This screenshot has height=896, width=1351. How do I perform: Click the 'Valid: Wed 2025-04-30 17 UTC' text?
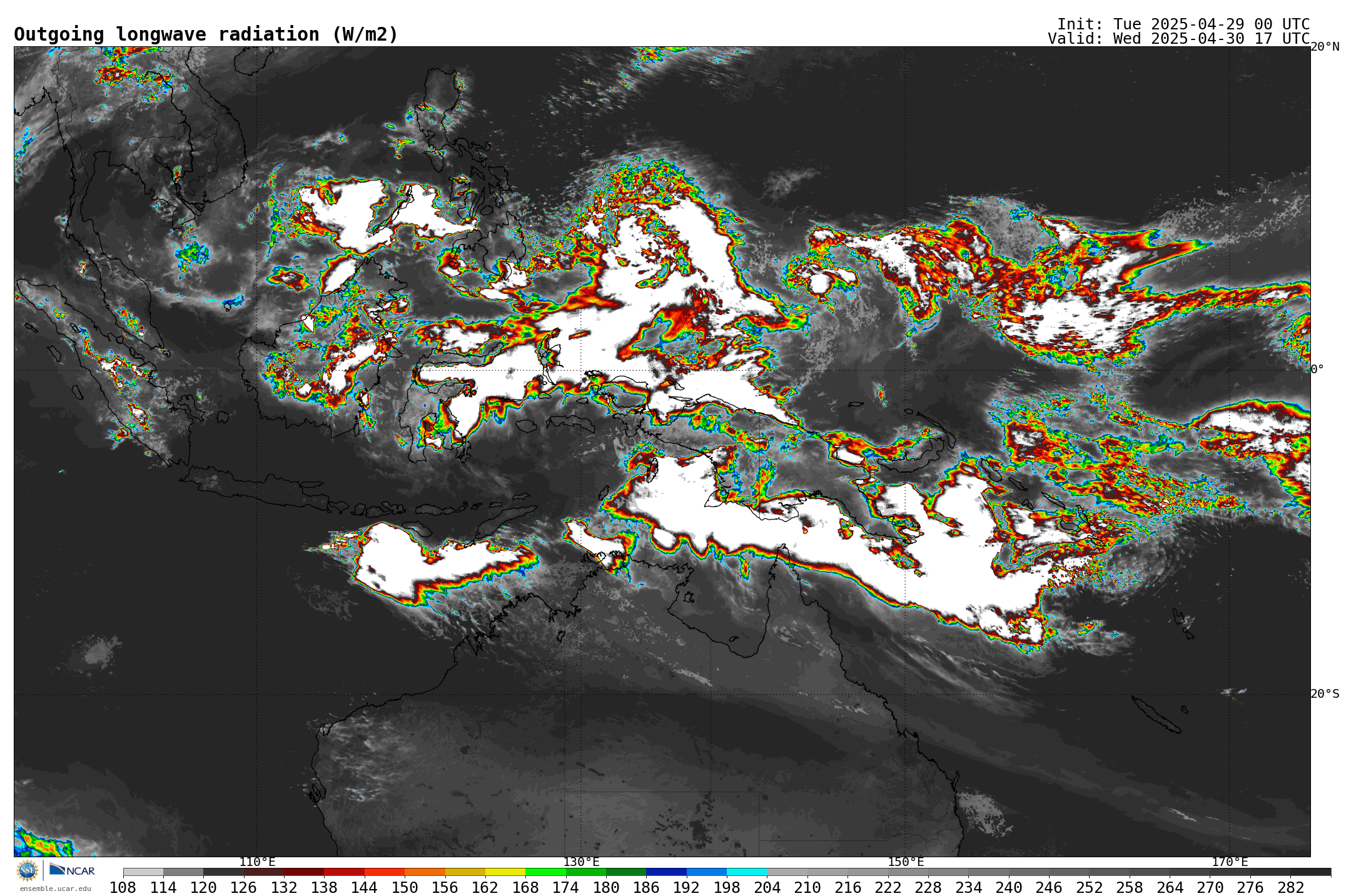(x=1179, y=39)
